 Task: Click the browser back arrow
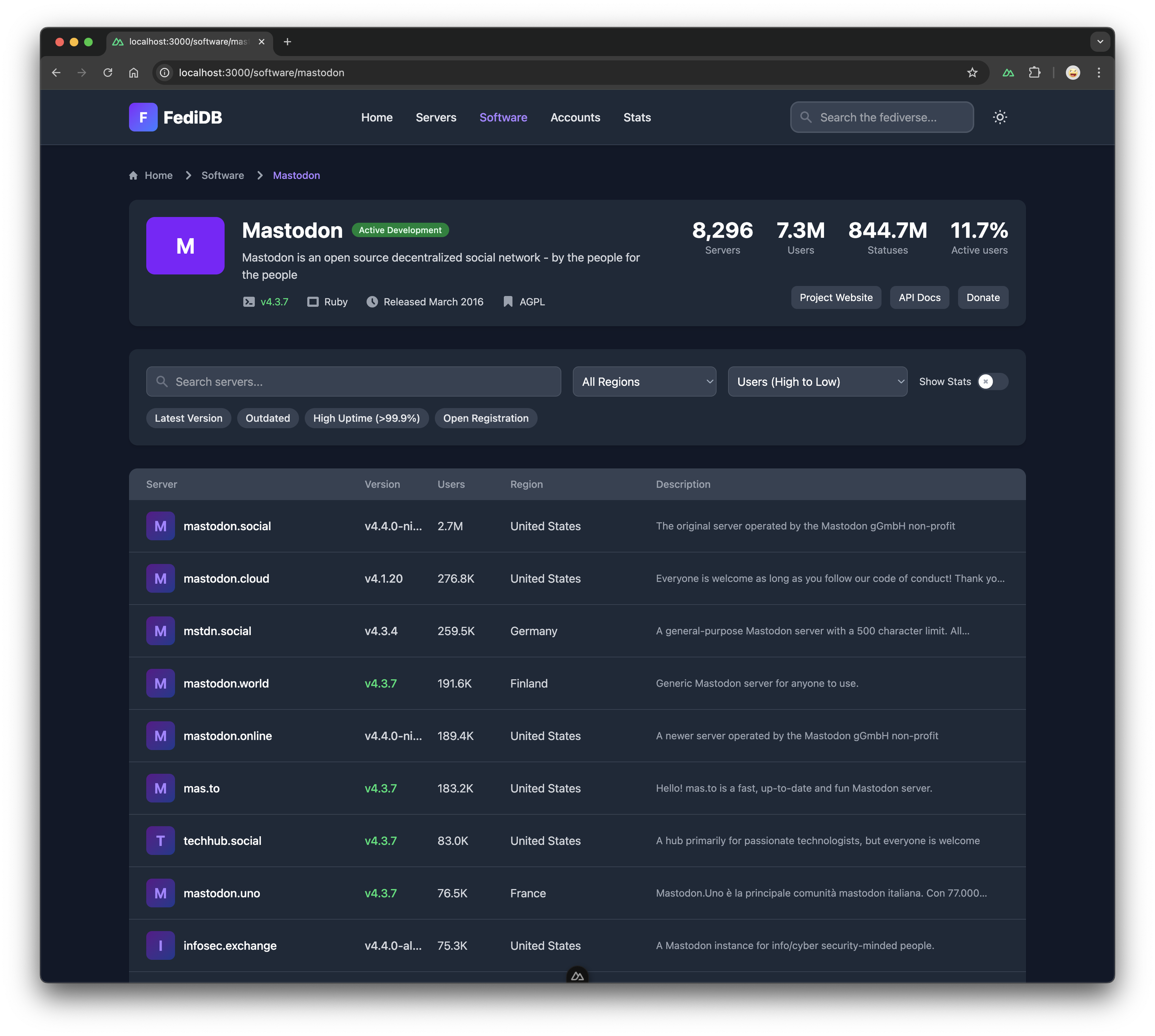point(56,72)
